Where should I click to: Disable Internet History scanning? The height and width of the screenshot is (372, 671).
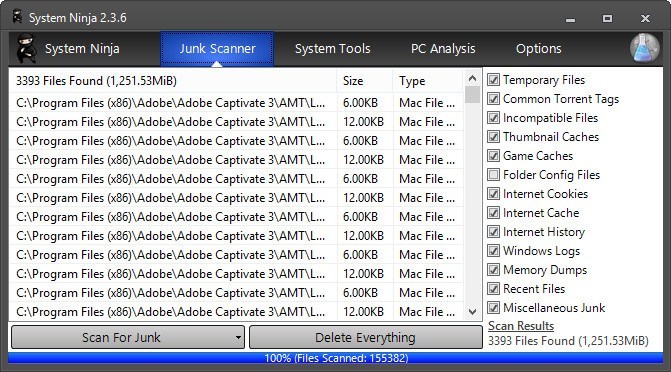point(493,232)
